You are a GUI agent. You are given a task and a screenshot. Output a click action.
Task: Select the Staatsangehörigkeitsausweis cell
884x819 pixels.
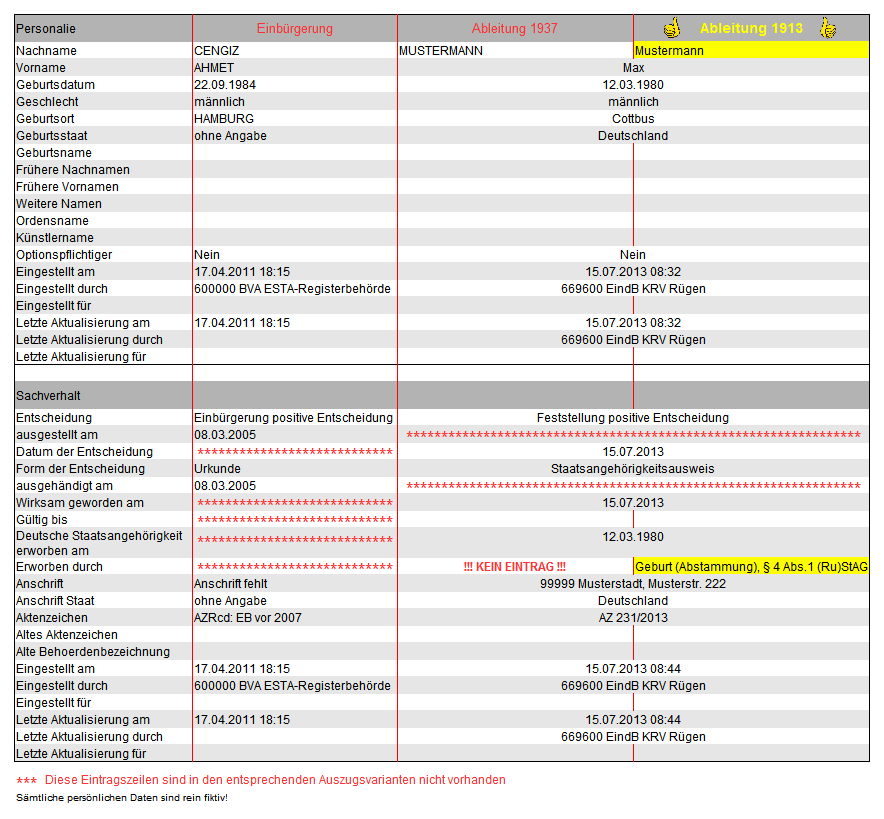click(633, 469)
